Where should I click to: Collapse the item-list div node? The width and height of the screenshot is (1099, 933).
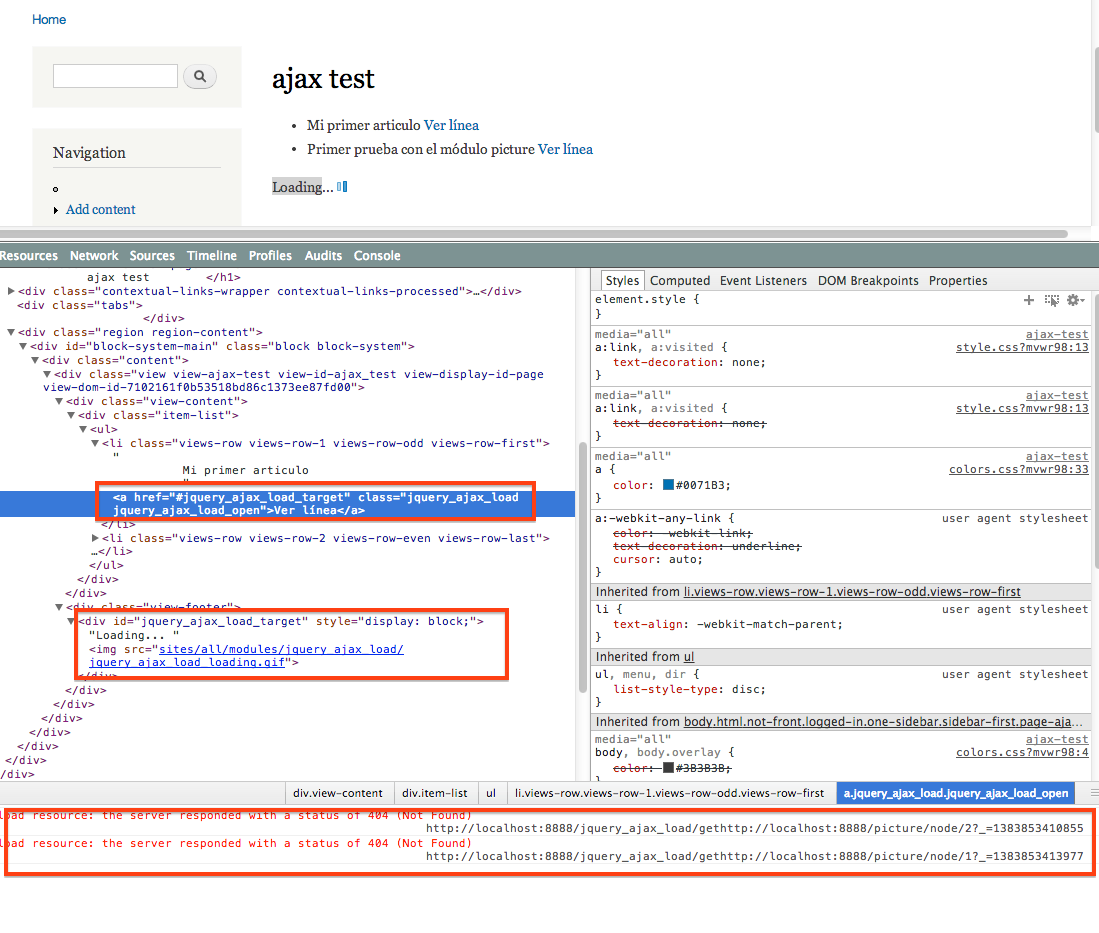71,415
